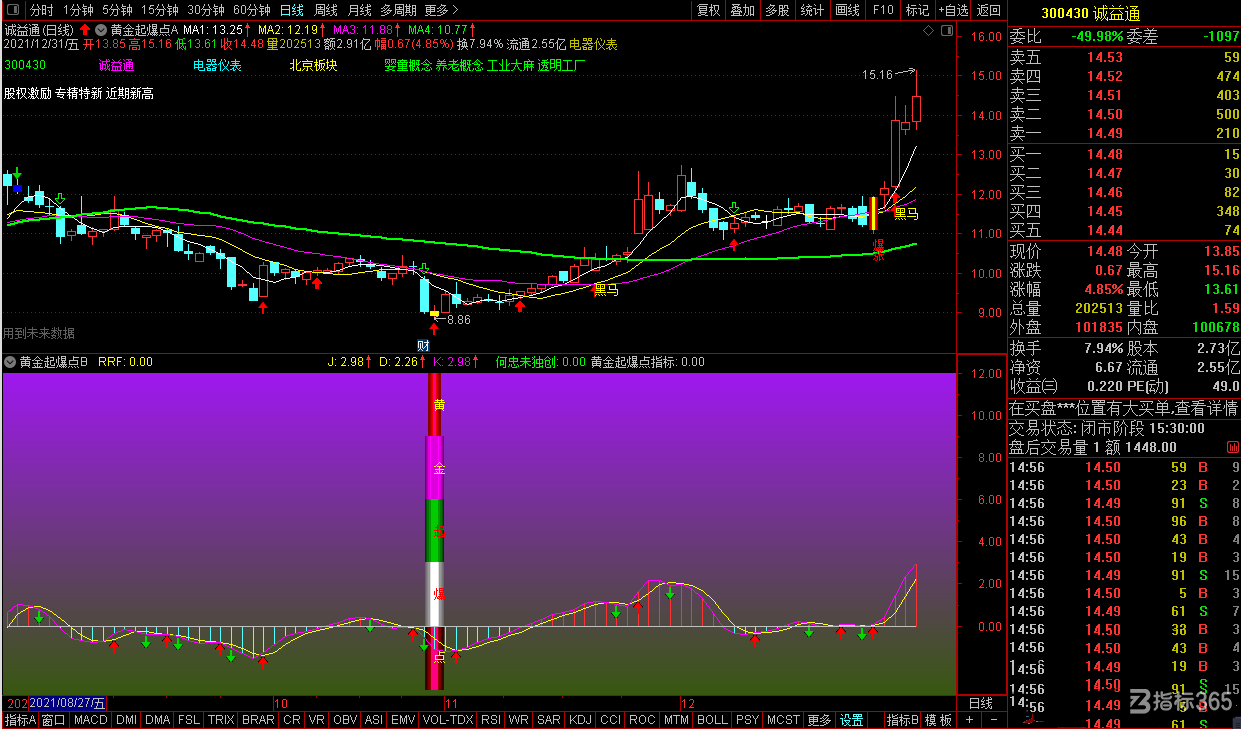1241x729 pixels.
Task: Click the 多股 multi-stock button
Action: [777, 10]
